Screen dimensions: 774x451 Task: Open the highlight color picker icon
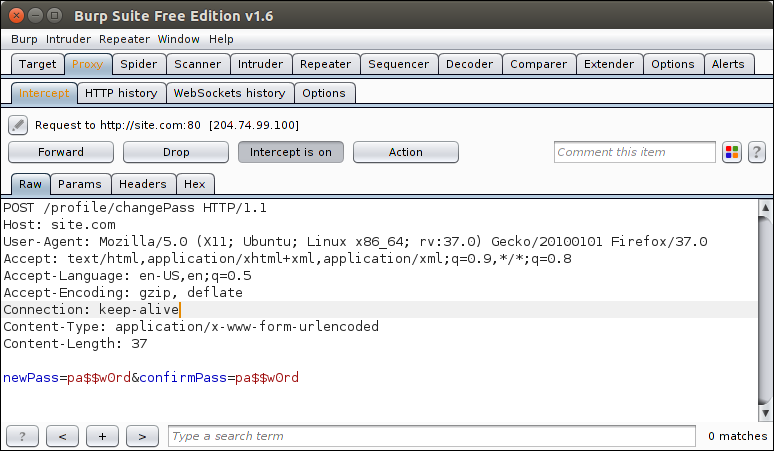pyautogui.click(x=732, y=152)
